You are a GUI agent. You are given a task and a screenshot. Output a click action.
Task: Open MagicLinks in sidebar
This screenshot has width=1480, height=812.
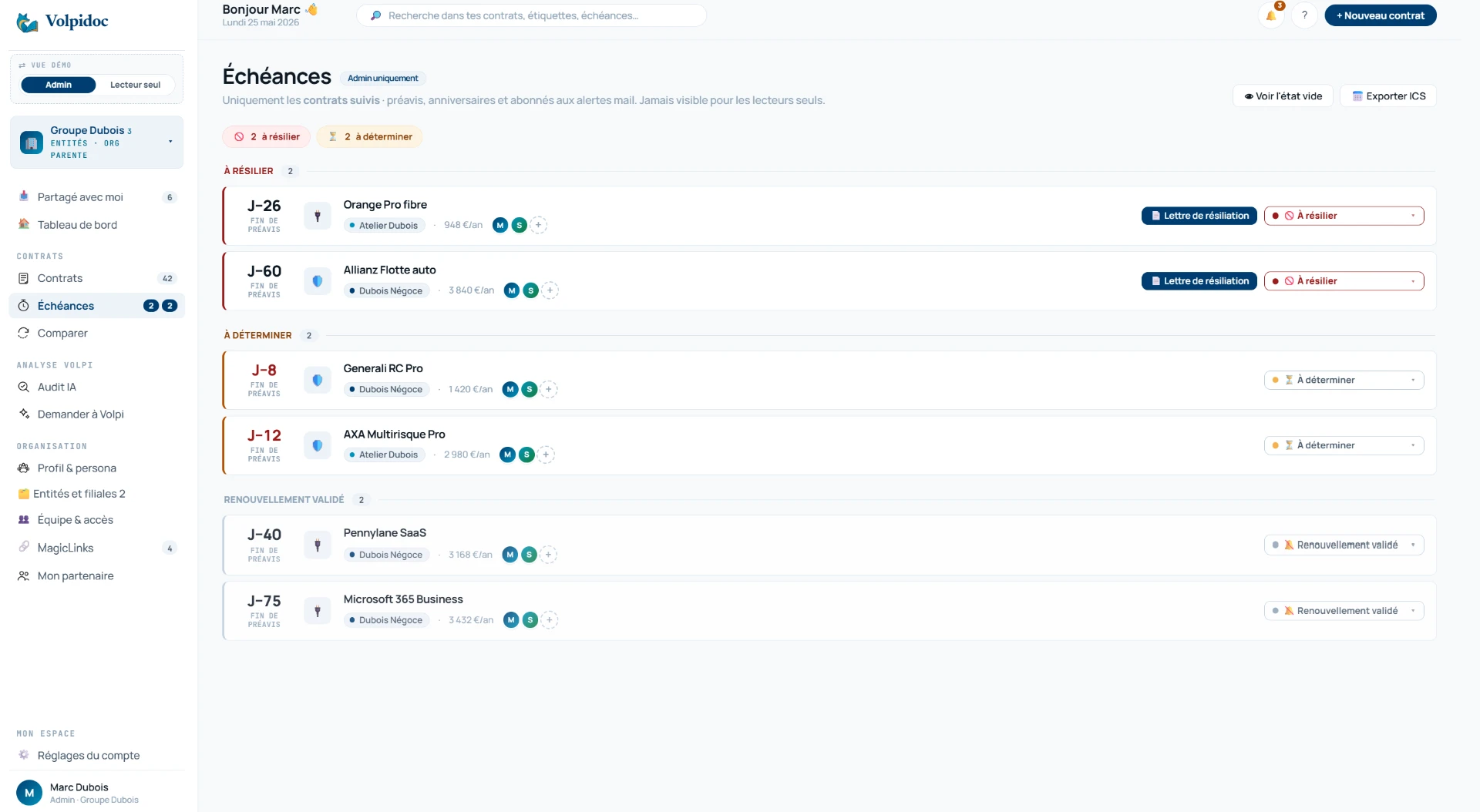(97, 549)
